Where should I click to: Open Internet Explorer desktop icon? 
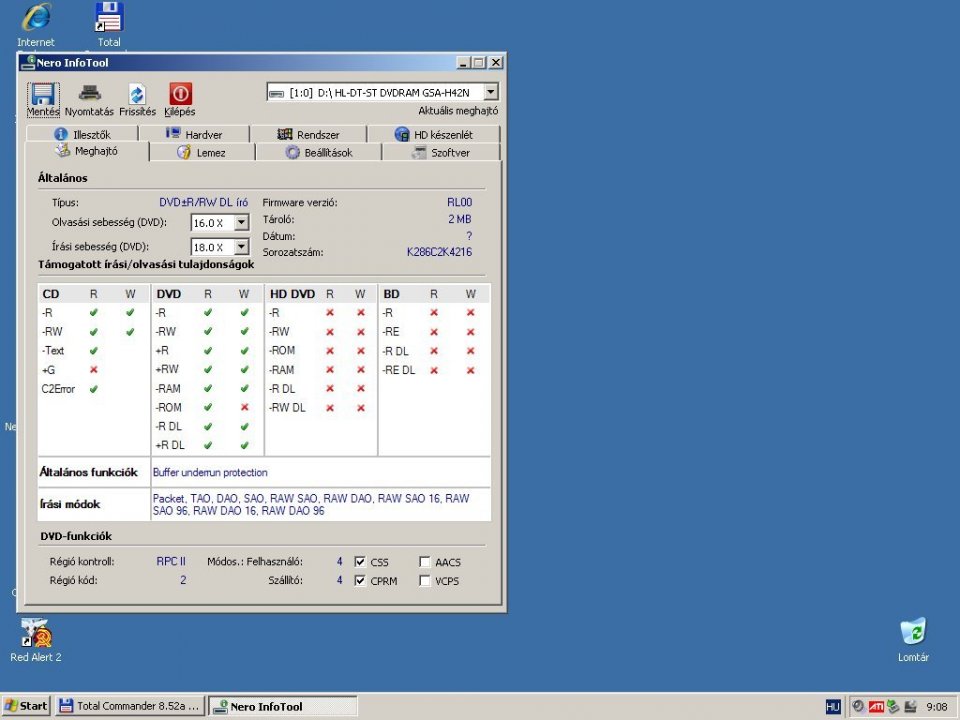pyautogui.click(x=36, y=17)
